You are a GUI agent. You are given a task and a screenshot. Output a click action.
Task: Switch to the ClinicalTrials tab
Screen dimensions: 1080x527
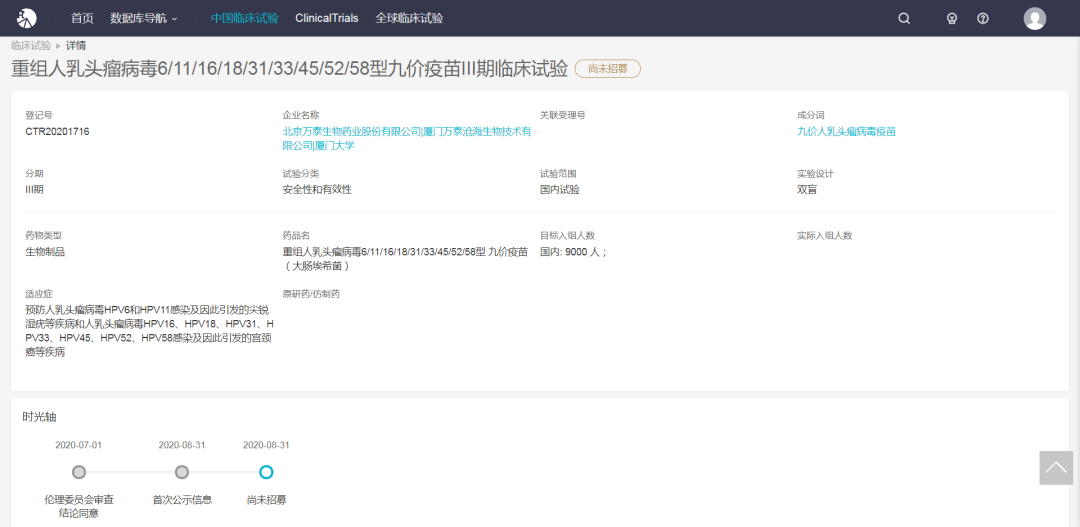point(326,19)
